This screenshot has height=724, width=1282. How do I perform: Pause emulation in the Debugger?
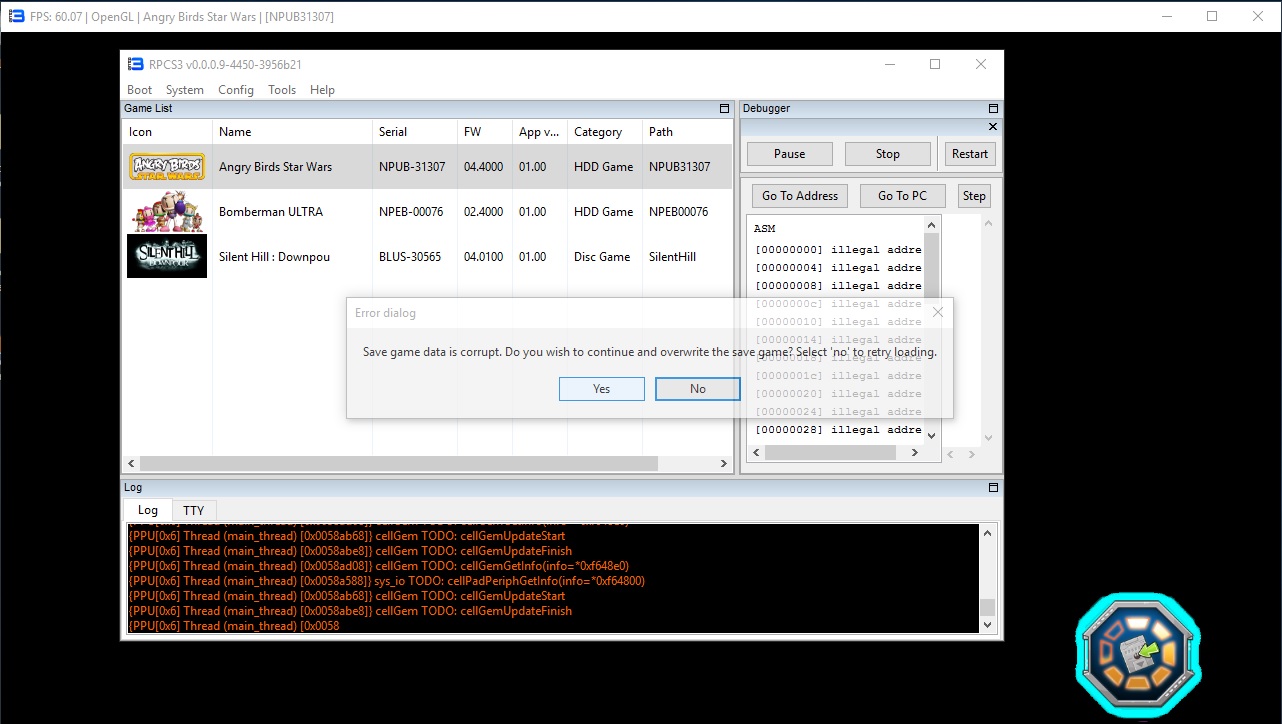tap(789, 154)
